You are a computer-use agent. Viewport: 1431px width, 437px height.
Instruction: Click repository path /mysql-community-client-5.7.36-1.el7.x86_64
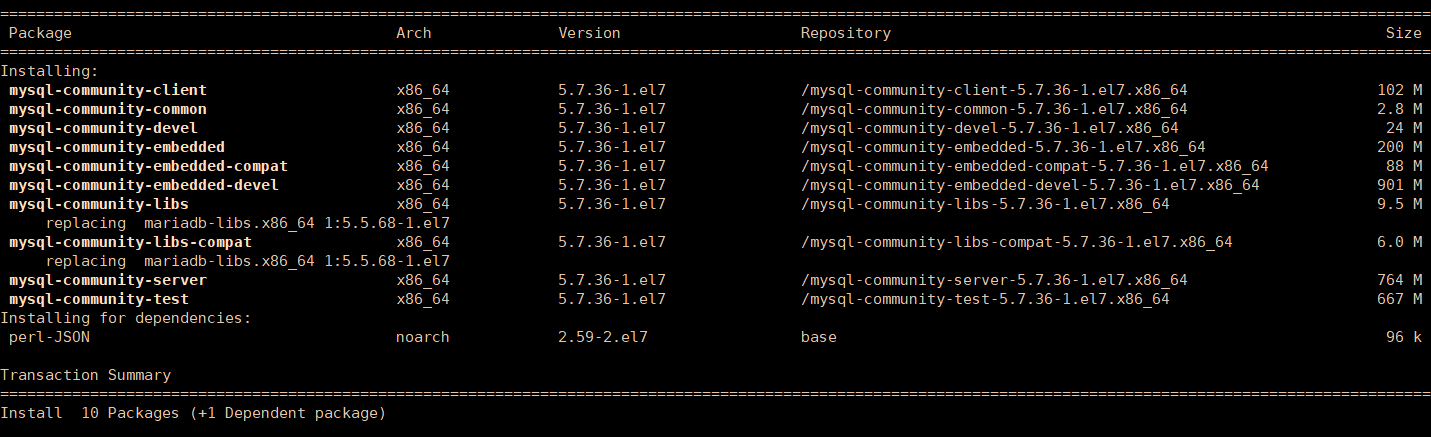pos(994,90)
